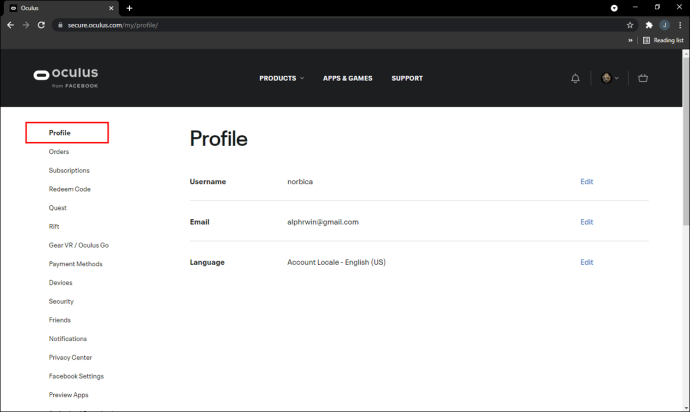This screenshot has height=412, width=690.
Task: Close the Oculus browser tab
Action: tap(111, 8)
